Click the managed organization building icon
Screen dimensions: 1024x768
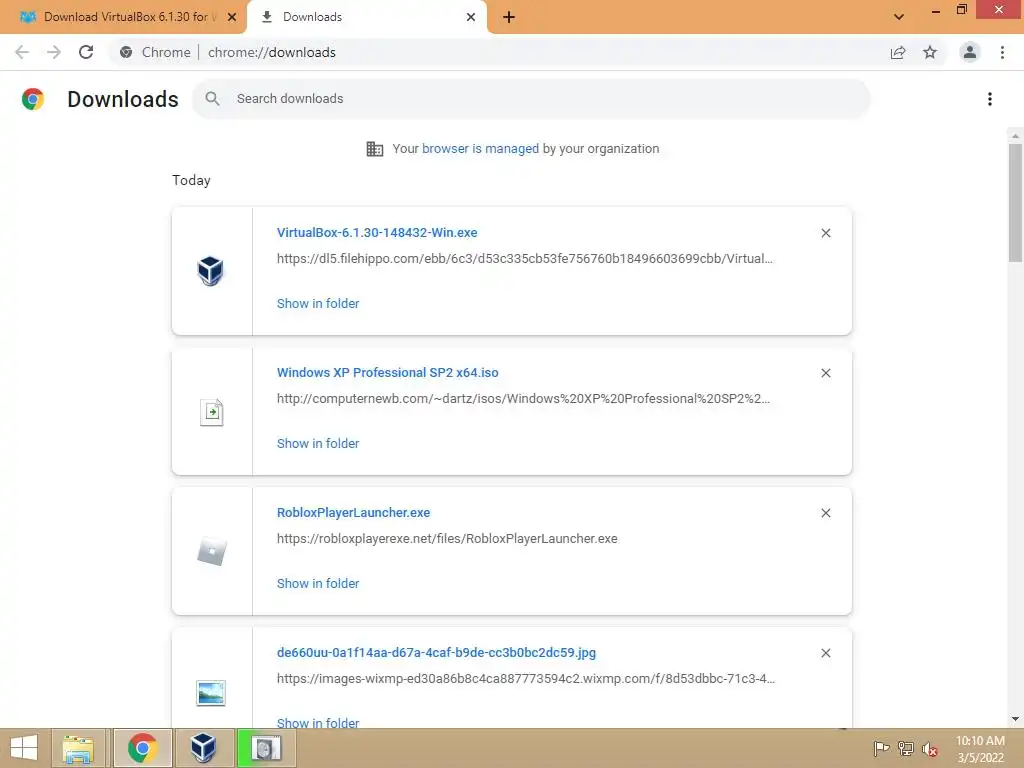click(375, 149)
